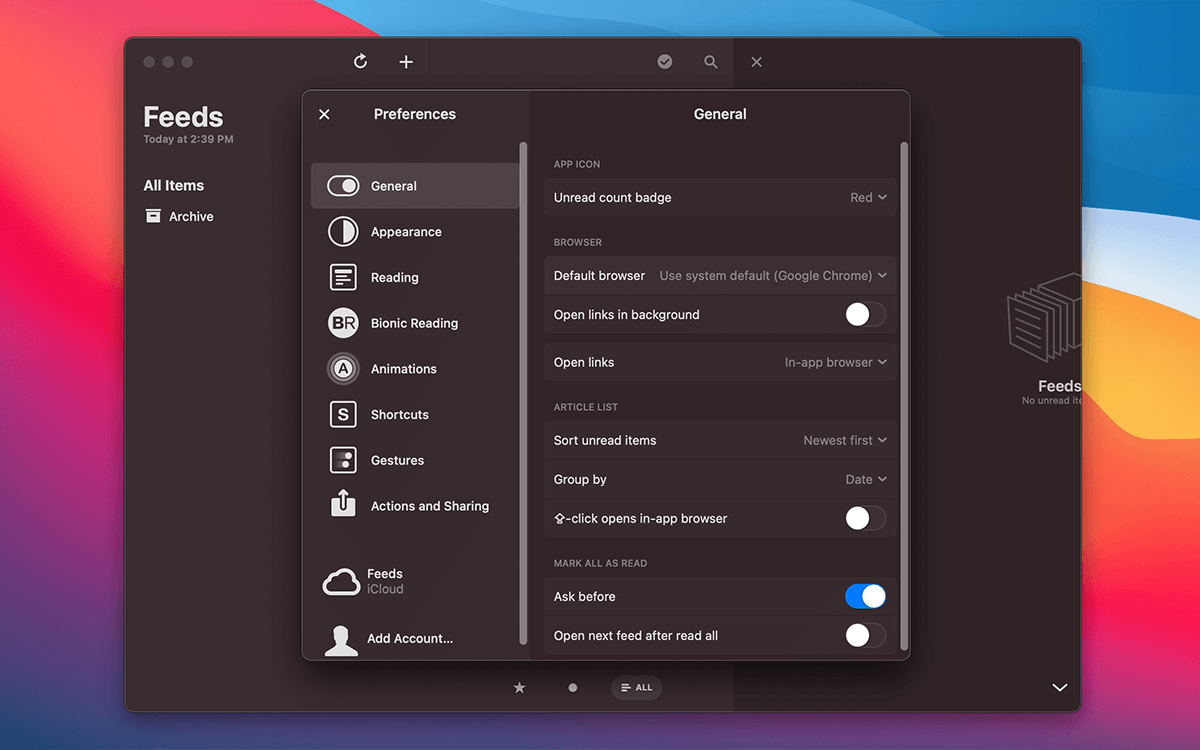Click the plus icon to add feed

pos(406,62)
